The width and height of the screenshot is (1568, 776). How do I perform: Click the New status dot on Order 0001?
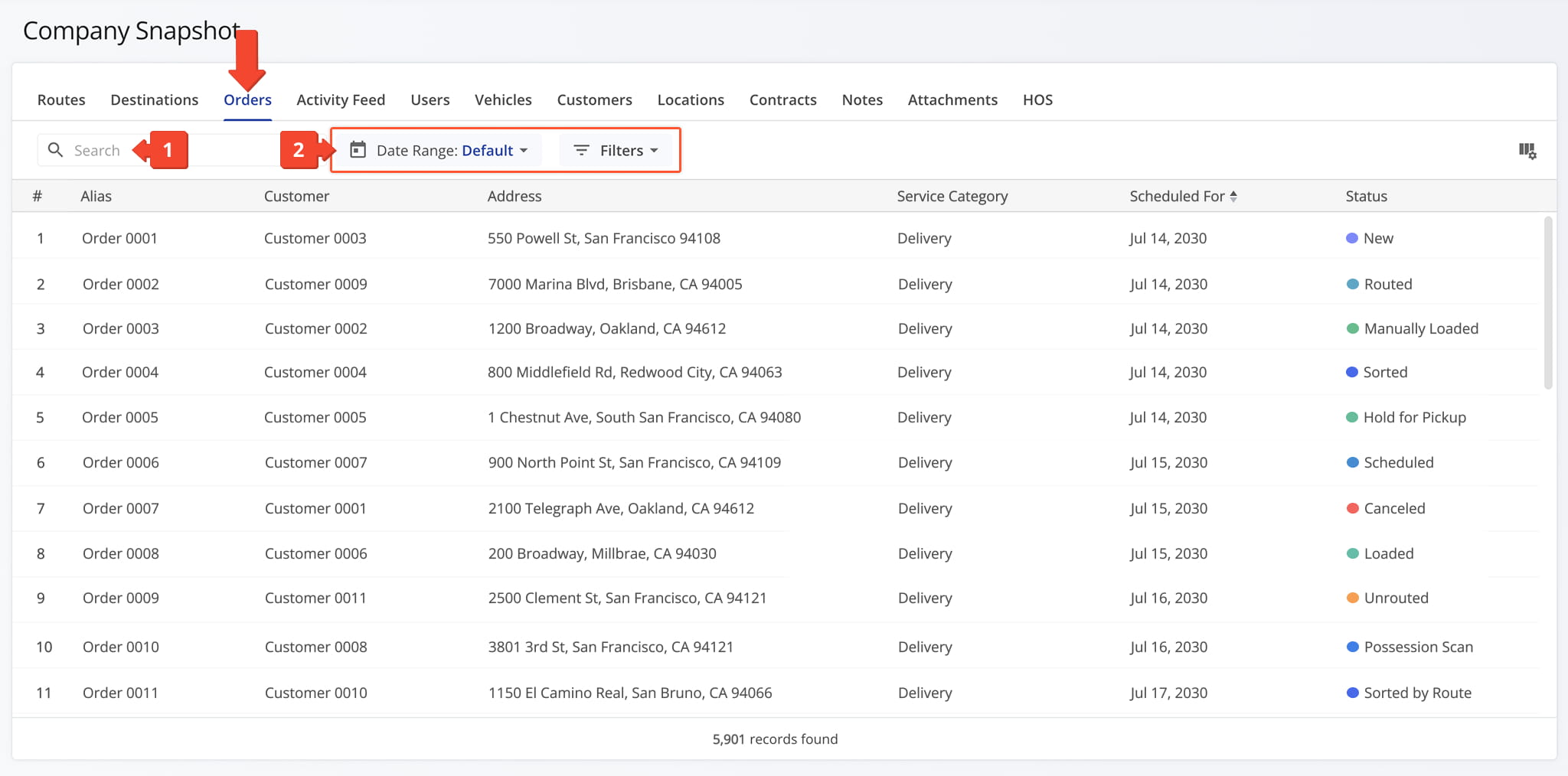click(x=1352, y=238)
